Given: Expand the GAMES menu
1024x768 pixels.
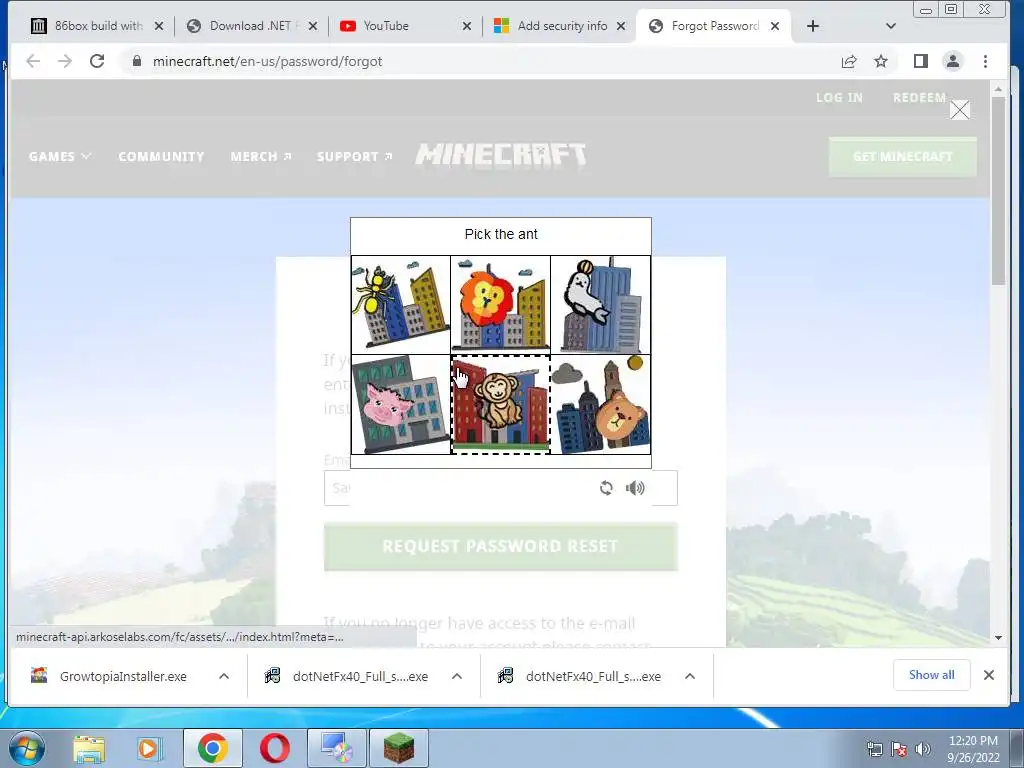Looking at the screenshot, I should [59, 157].
